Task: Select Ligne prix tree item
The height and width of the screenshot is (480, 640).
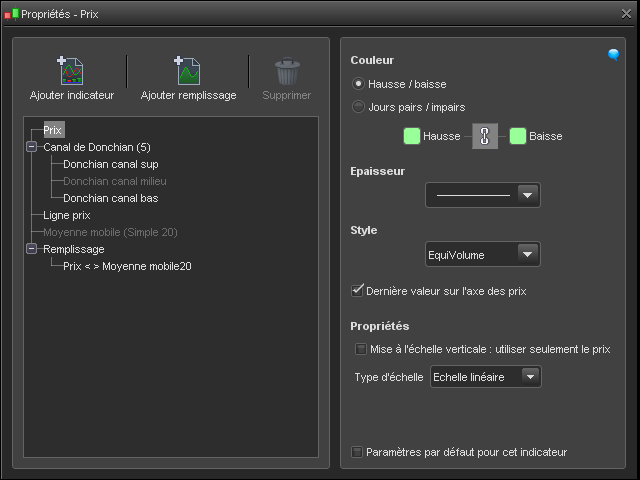Action: pos(67,215)
